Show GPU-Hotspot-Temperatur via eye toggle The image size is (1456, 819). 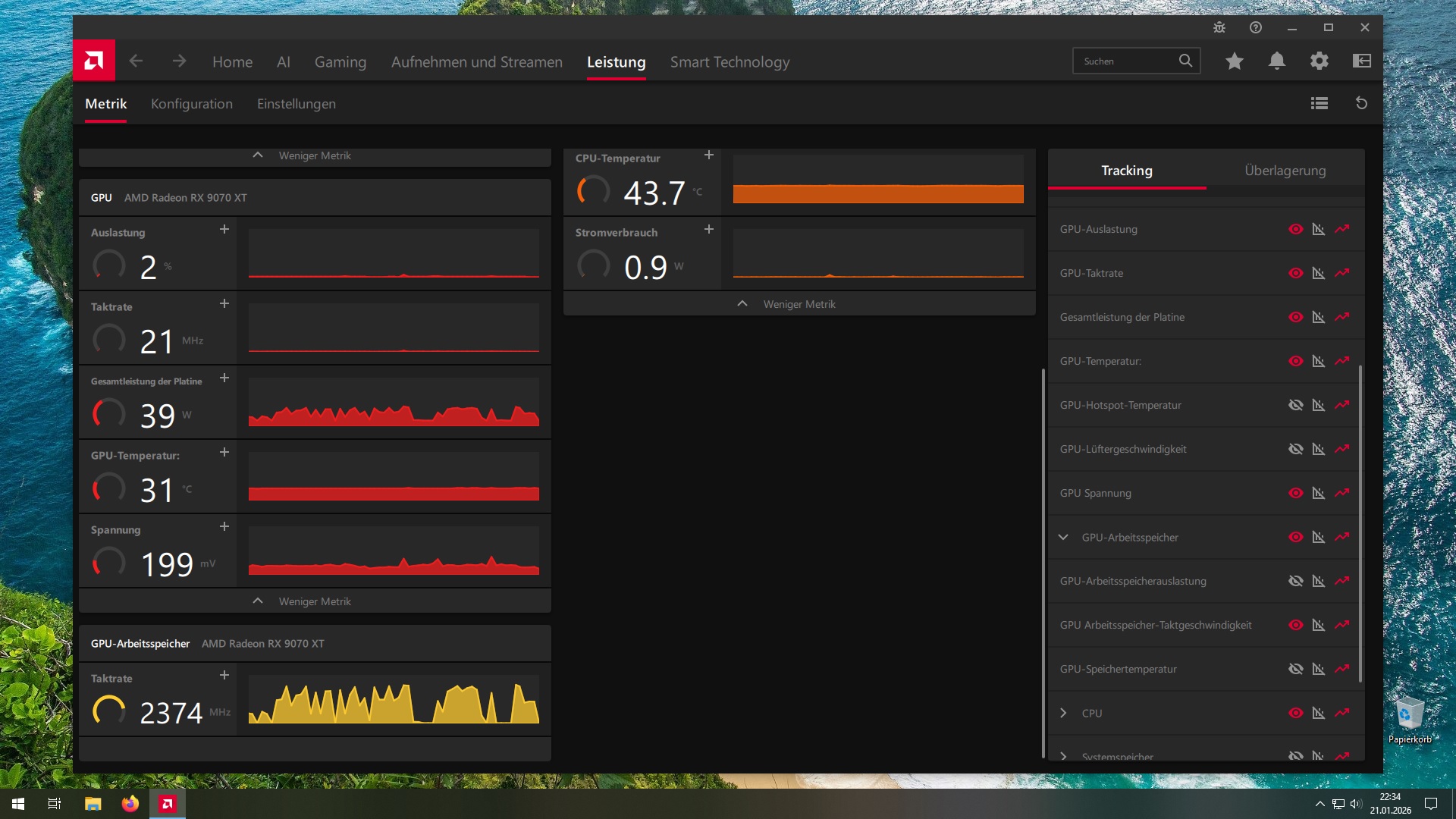pos(1295,405)
